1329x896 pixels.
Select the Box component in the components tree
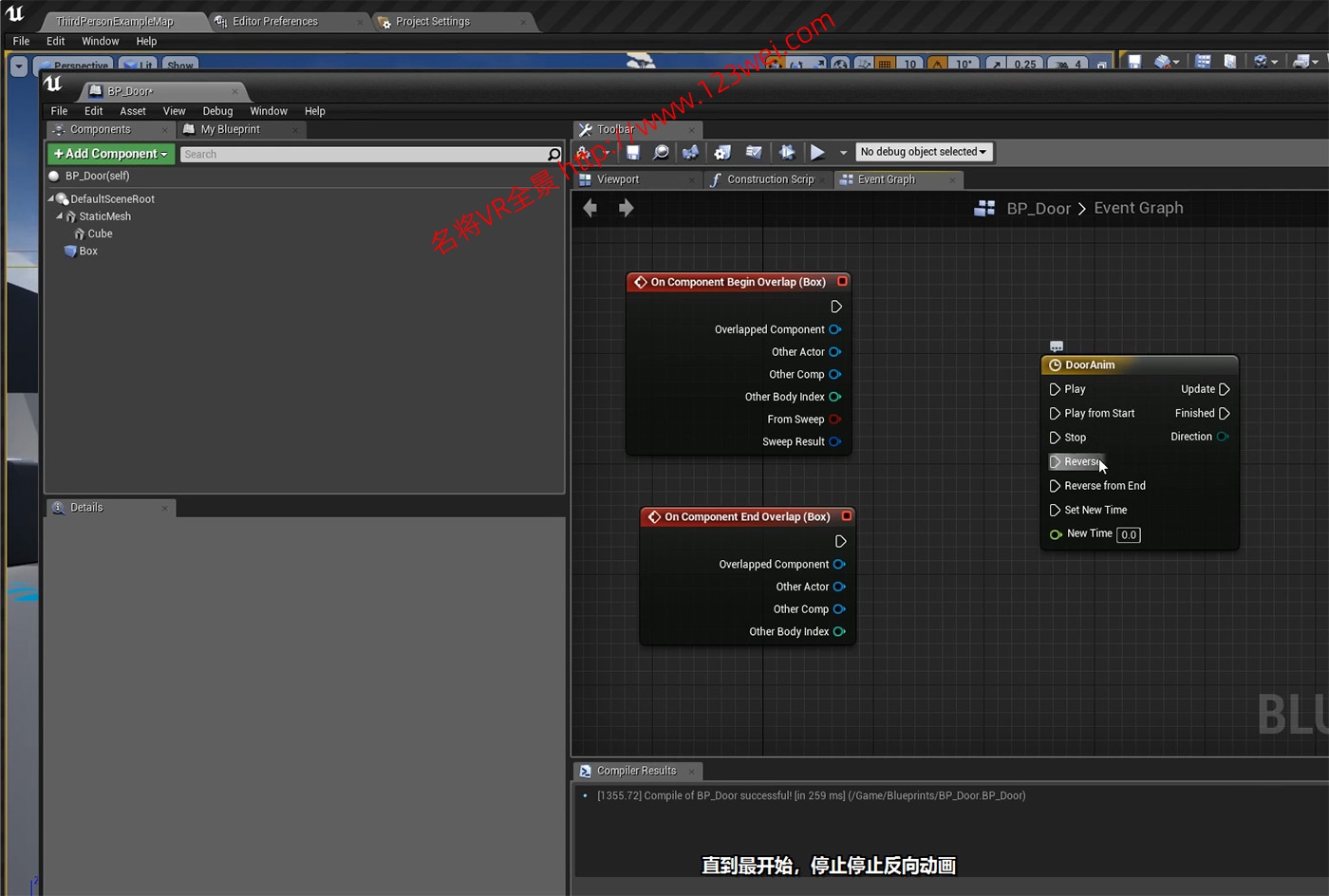click(88, 252)
